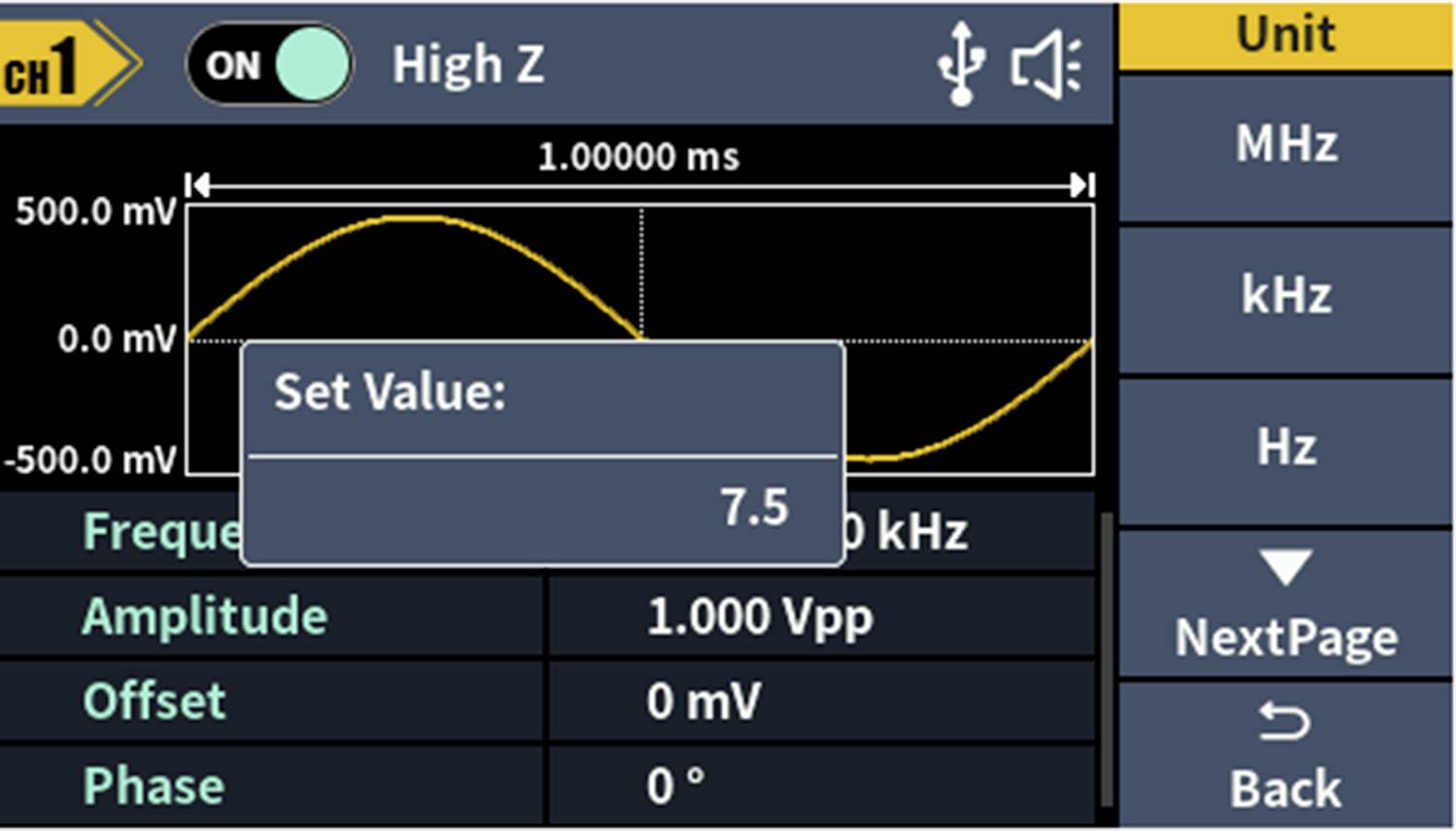
Task: Toggle channel 1 output ON switch
Action: 270,64
